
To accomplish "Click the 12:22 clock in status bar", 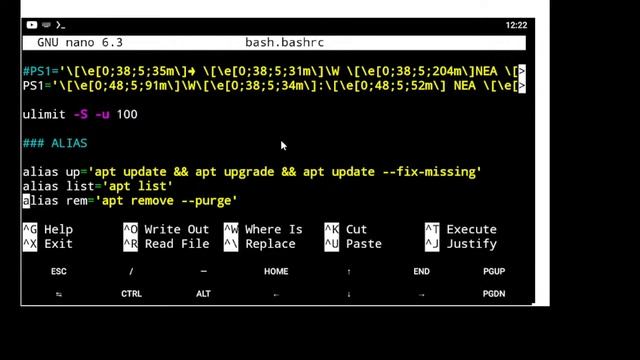I will point(516,25).
